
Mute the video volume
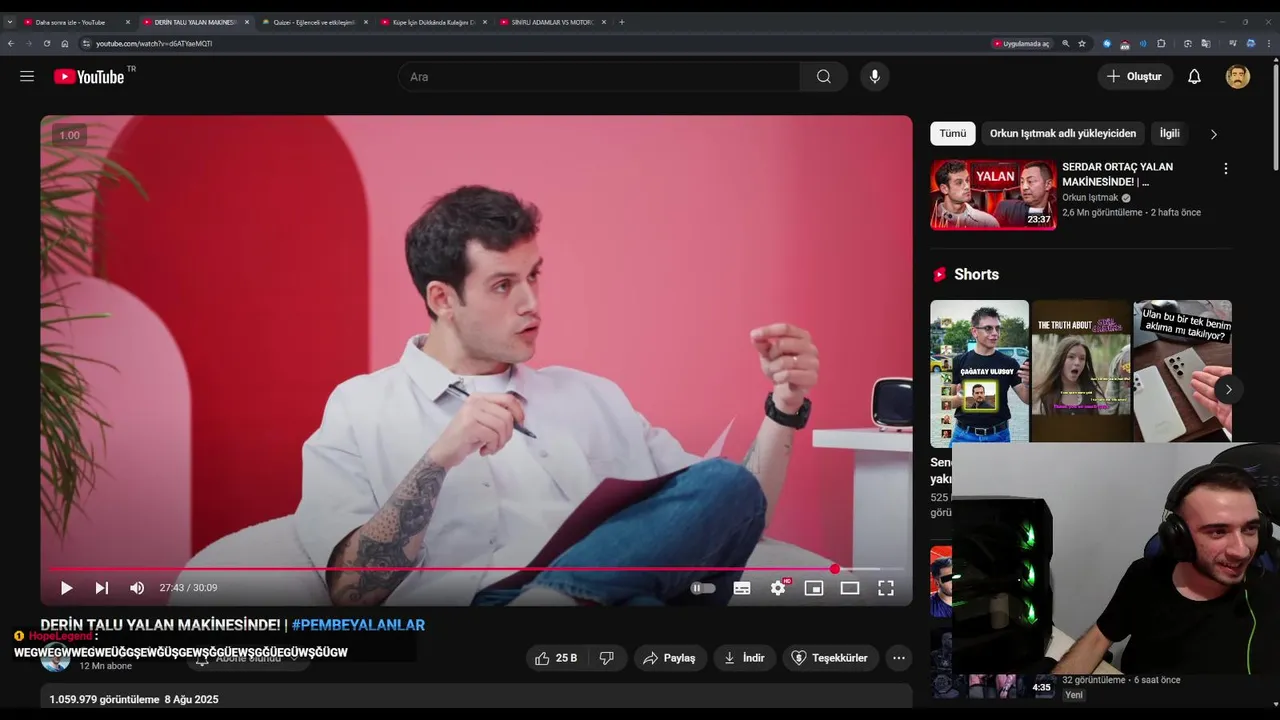[137, 588]
